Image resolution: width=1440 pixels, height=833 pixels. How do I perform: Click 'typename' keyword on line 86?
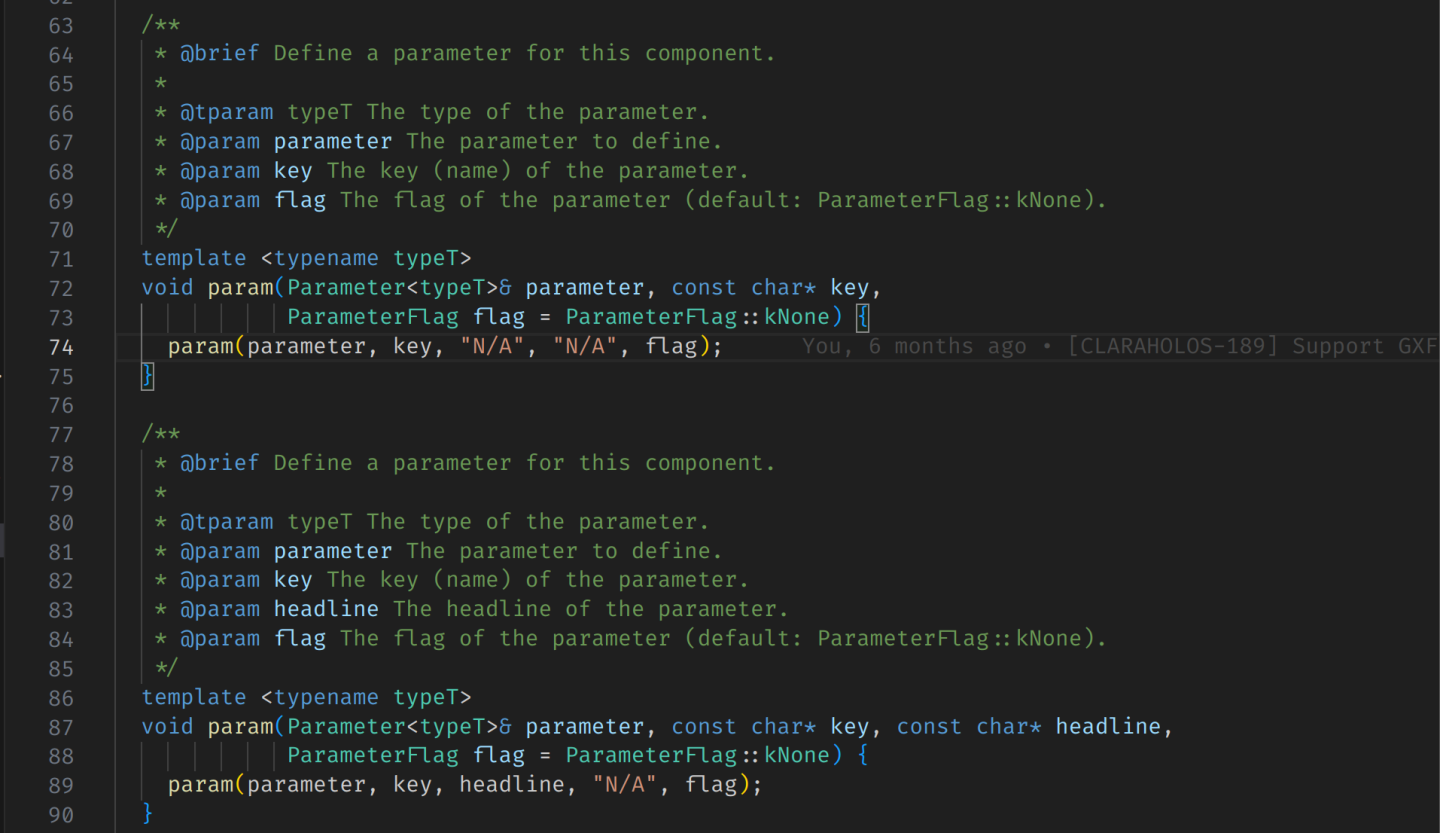click(326, 697)
